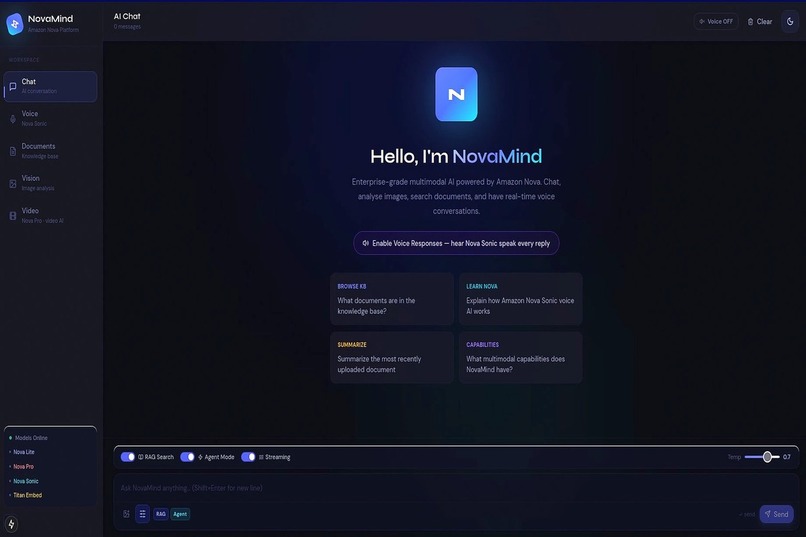Toggle the Agent Mode switch
The image size is (806, 537).
pos(187,457)
